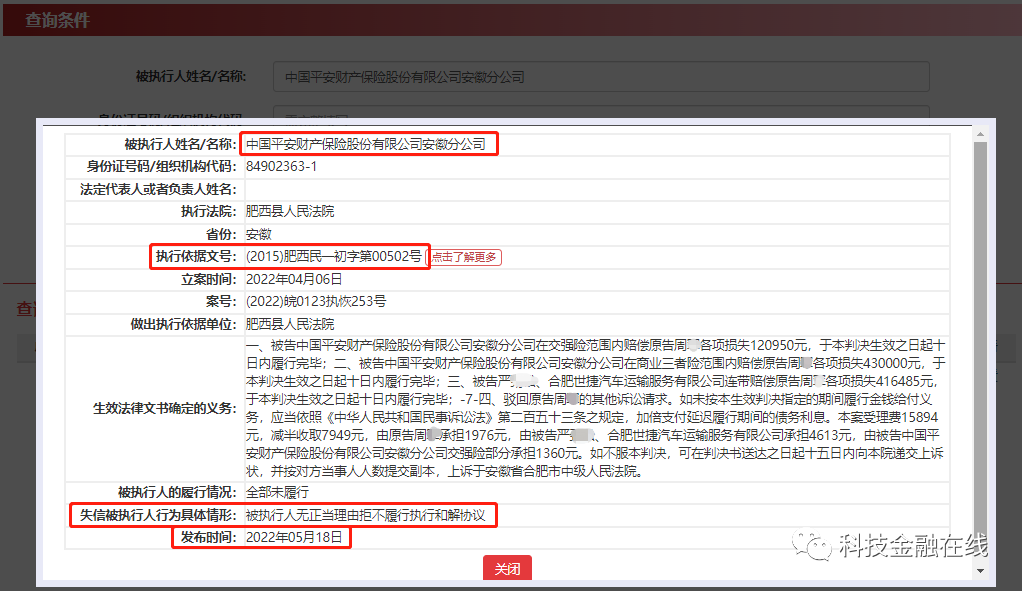Select province value 安徽
The width and height of the screenshot is (1022, 591).
tap(258, 234)
